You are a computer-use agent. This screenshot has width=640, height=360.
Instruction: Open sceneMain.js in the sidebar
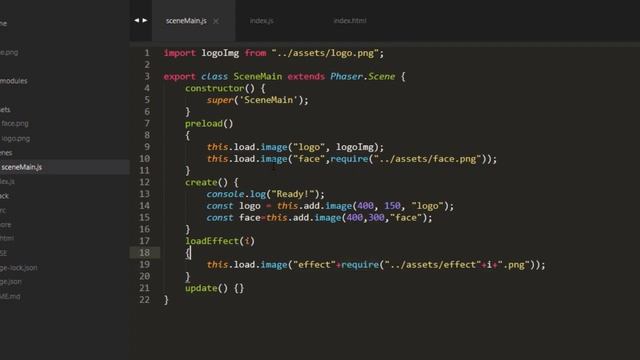pyautogui.click(x=22, y=167)
